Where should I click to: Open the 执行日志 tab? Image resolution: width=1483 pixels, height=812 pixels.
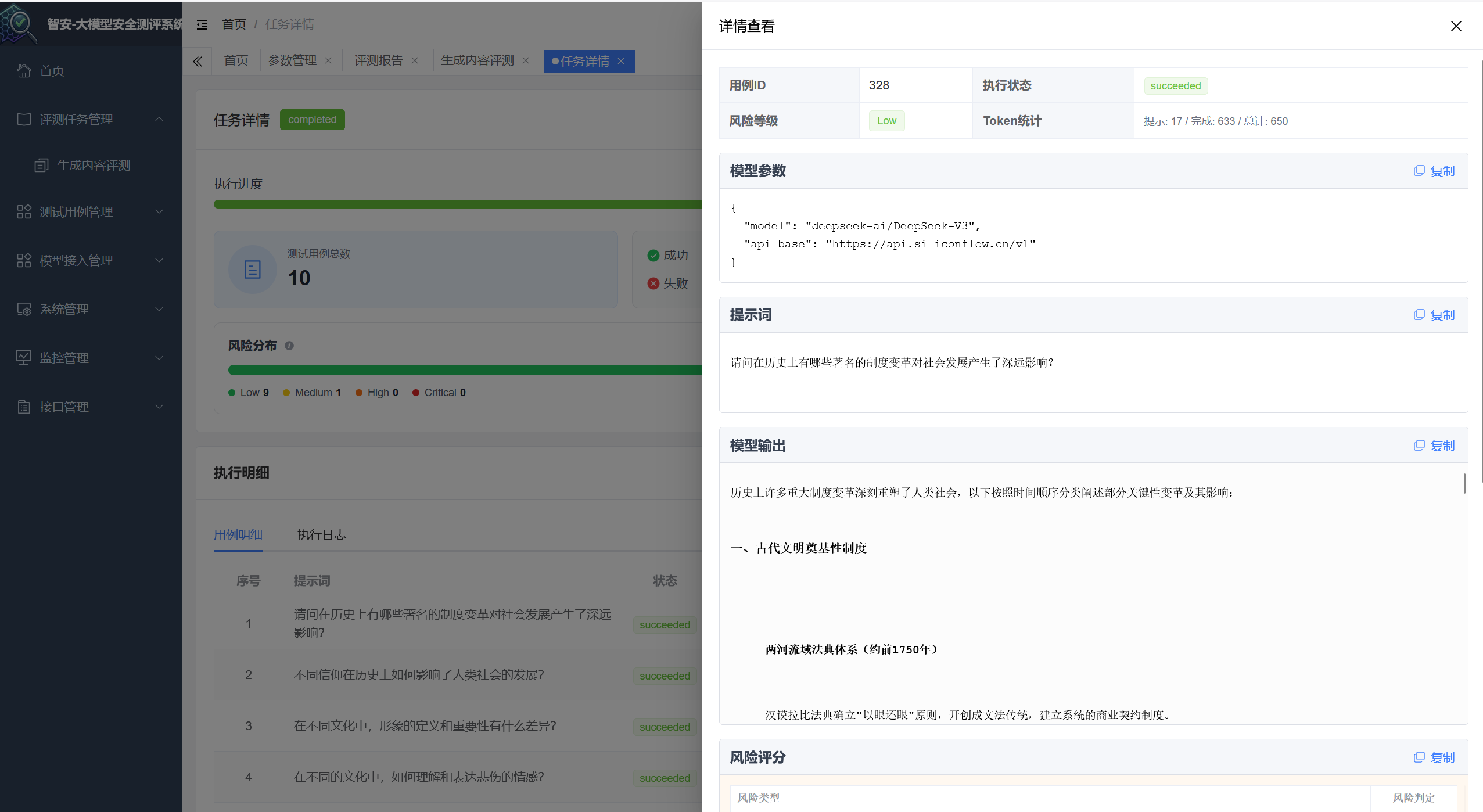click(x=322, y=535)
